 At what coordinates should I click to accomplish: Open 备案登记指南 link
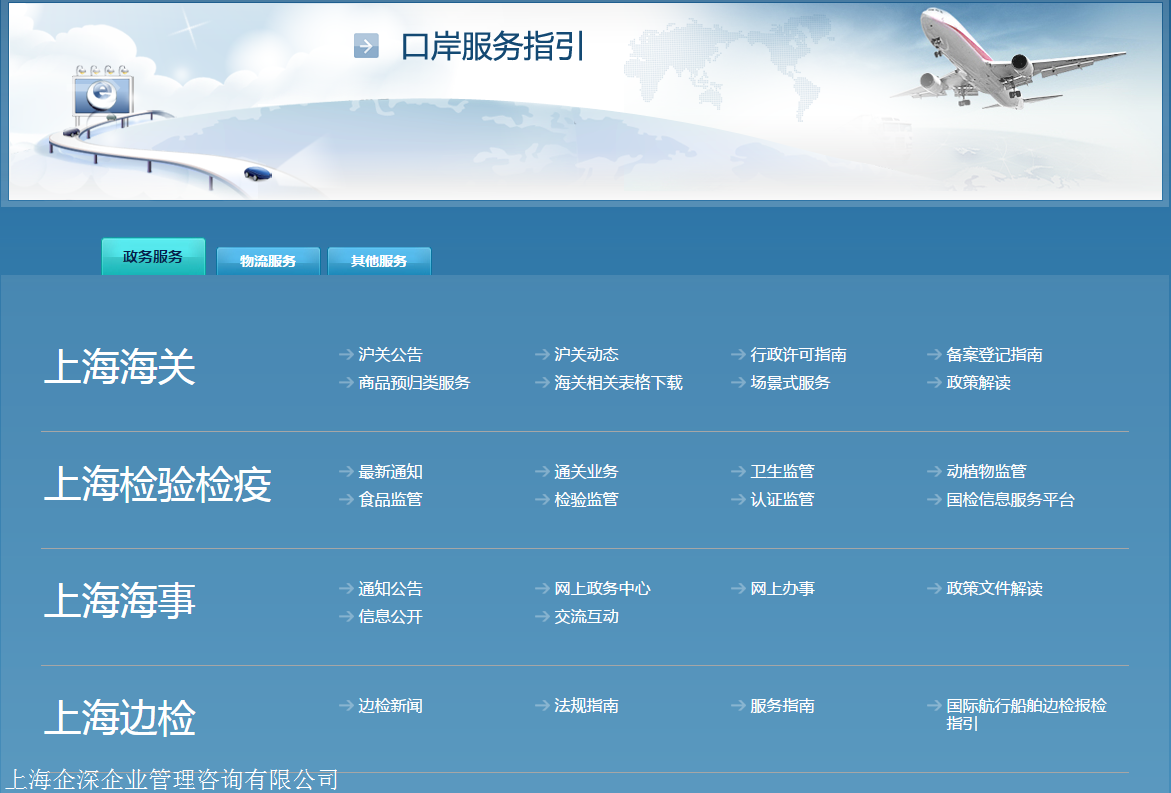[994, 355]
